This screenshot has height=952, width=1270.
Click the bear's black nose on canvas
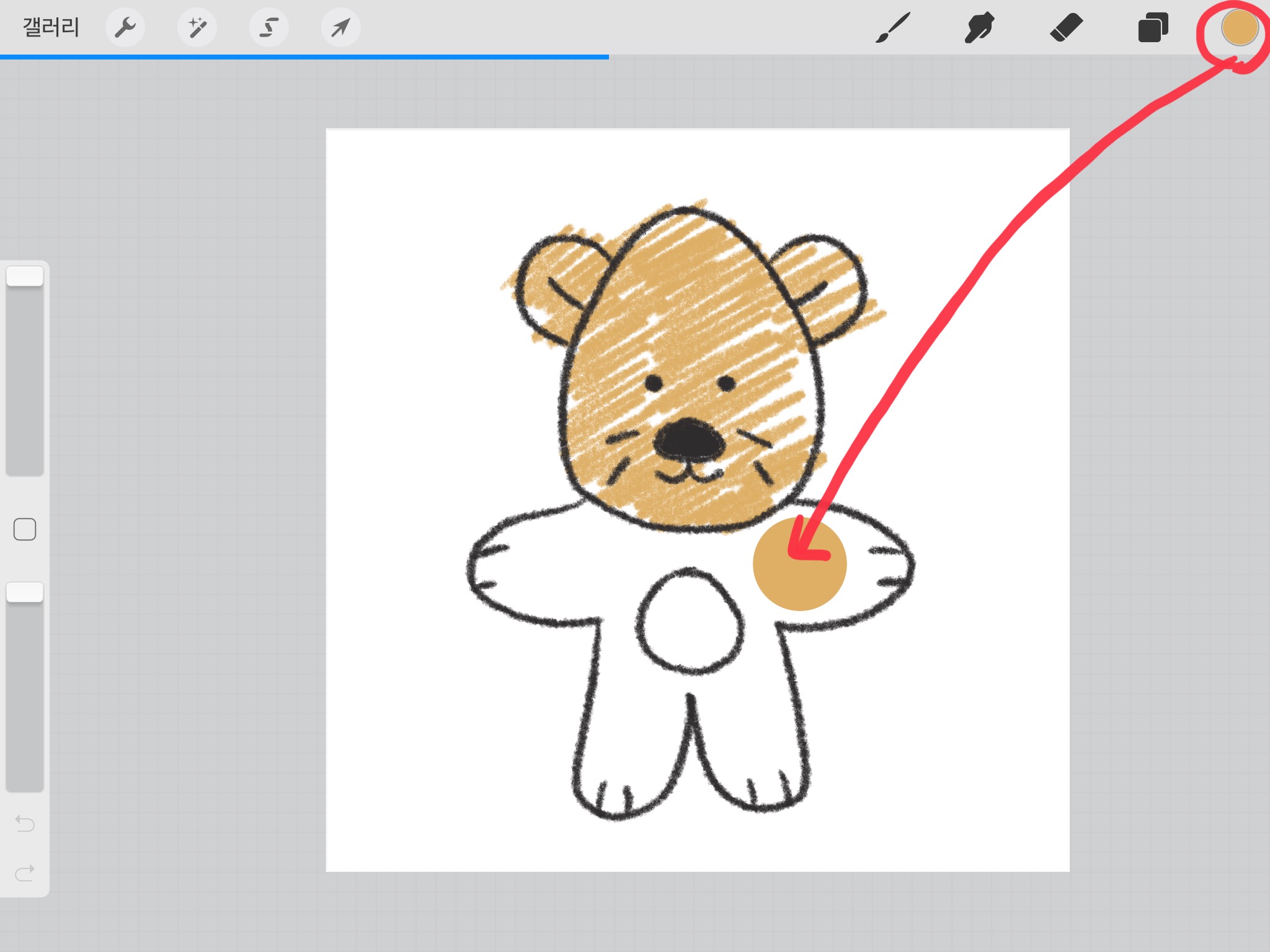click(x=689, y=439)
